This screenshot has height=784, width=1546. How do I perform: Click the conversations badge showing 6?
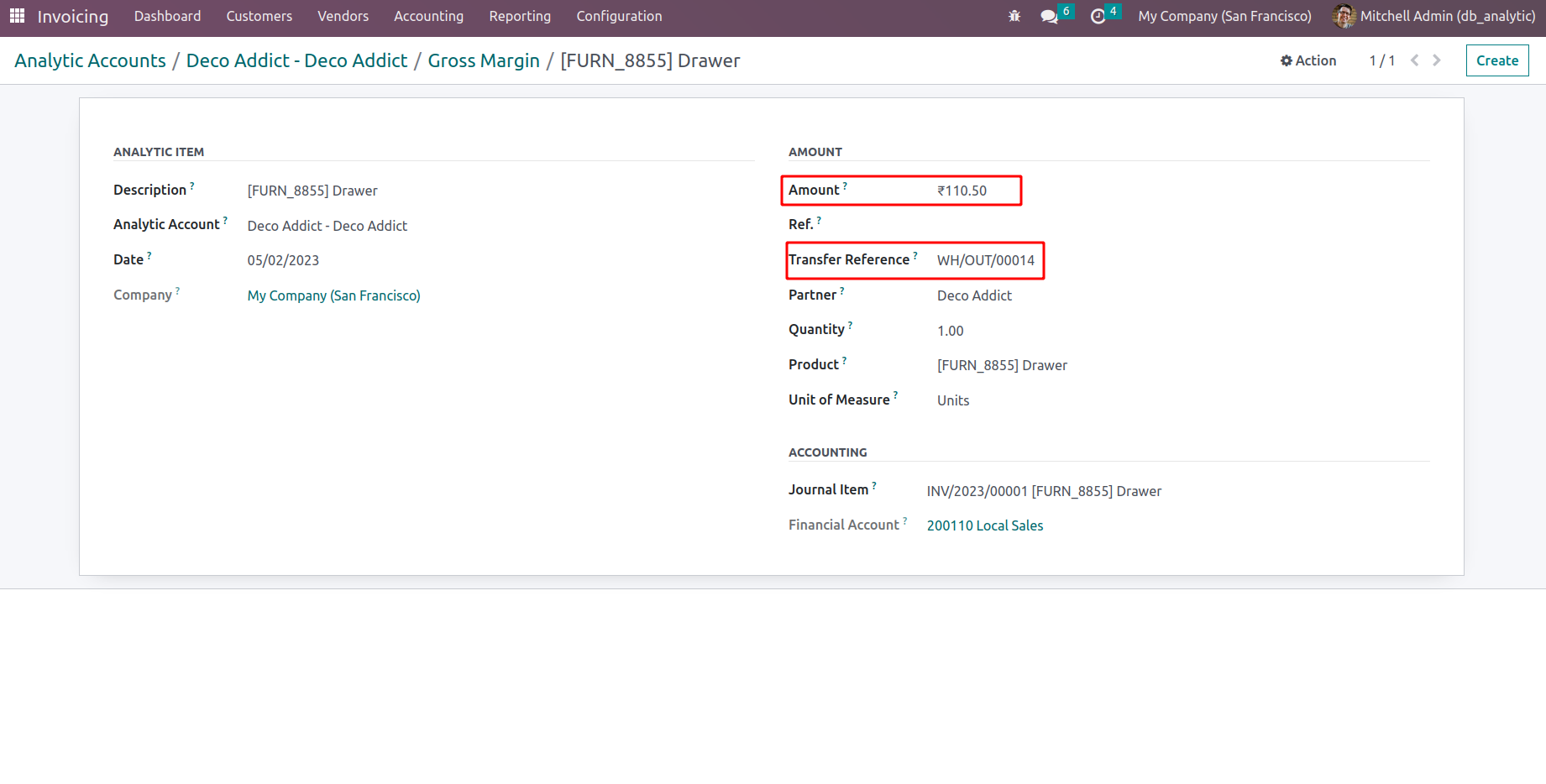[x=1066, y=11]
